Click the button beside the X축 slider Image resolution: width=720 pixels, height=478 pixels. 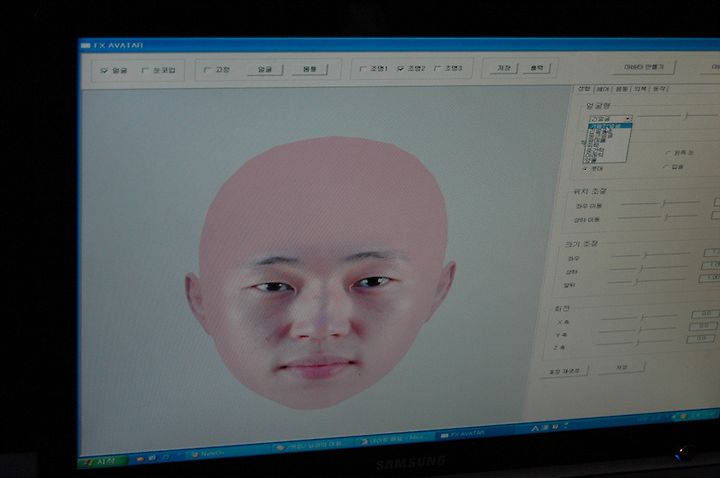pos(705,314)
